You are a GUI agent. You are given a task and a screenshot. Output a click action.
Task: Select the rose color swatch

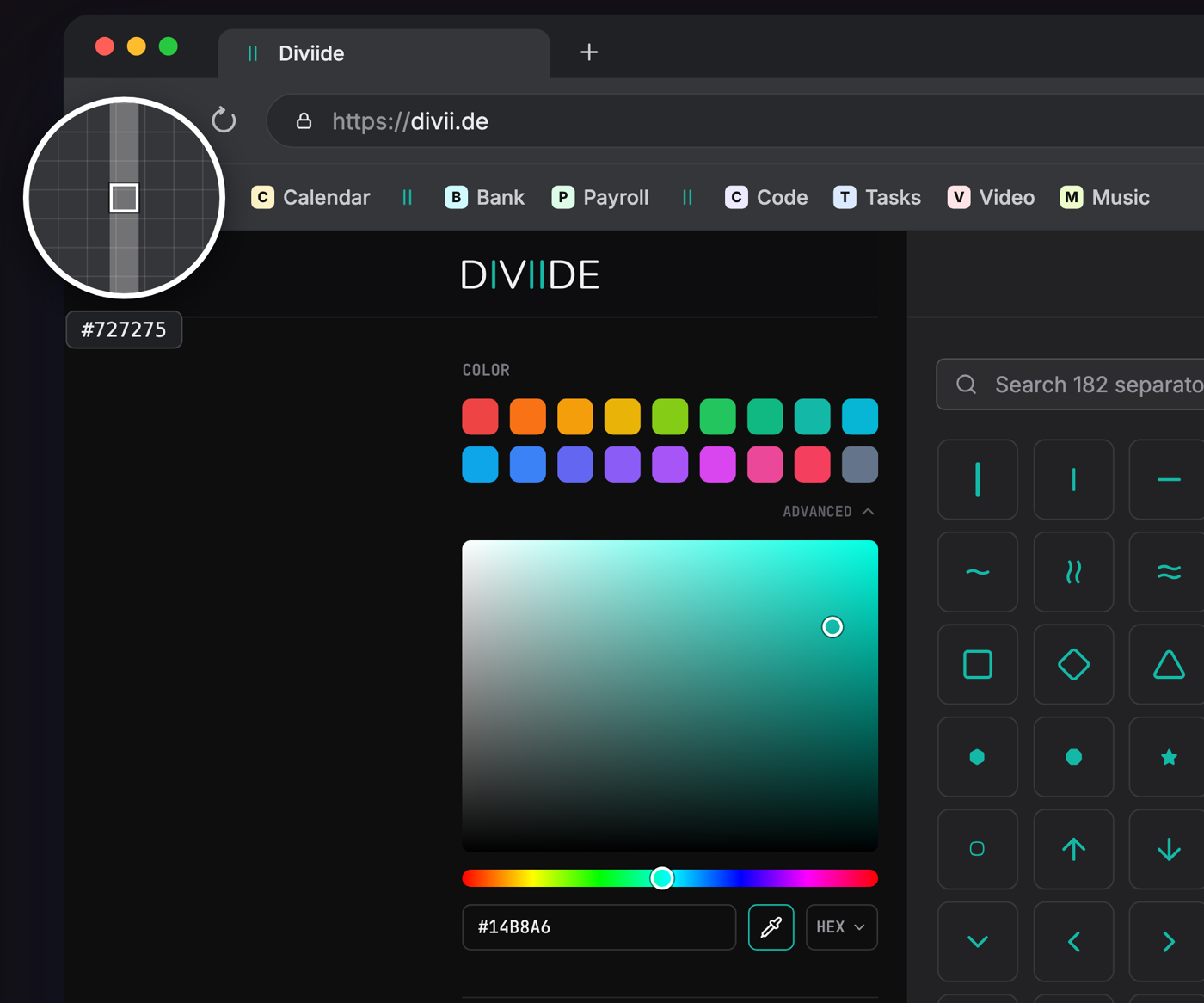(x=813, y=465)
